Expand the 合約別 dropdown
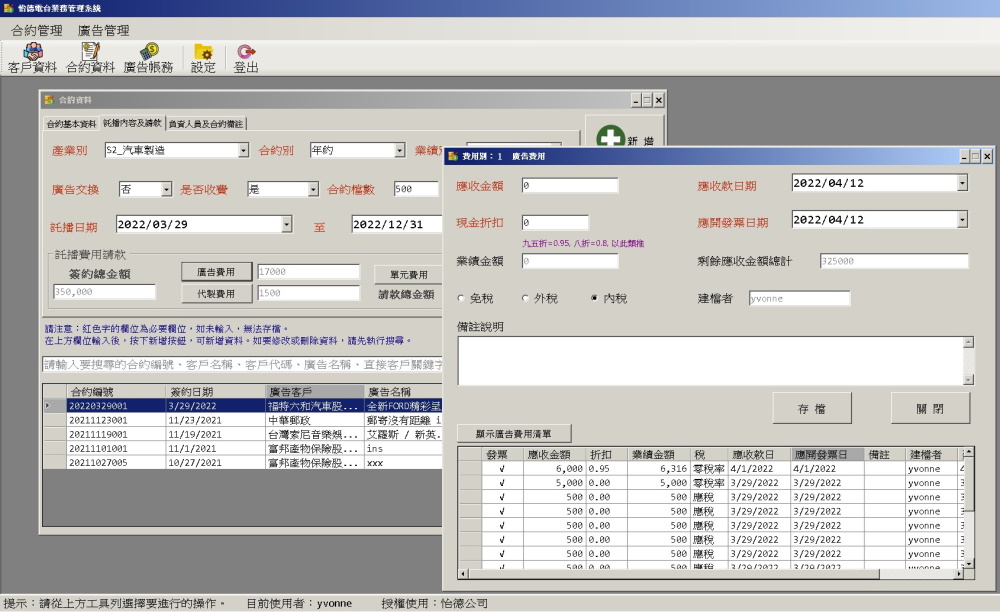 [x=399, y=150]
